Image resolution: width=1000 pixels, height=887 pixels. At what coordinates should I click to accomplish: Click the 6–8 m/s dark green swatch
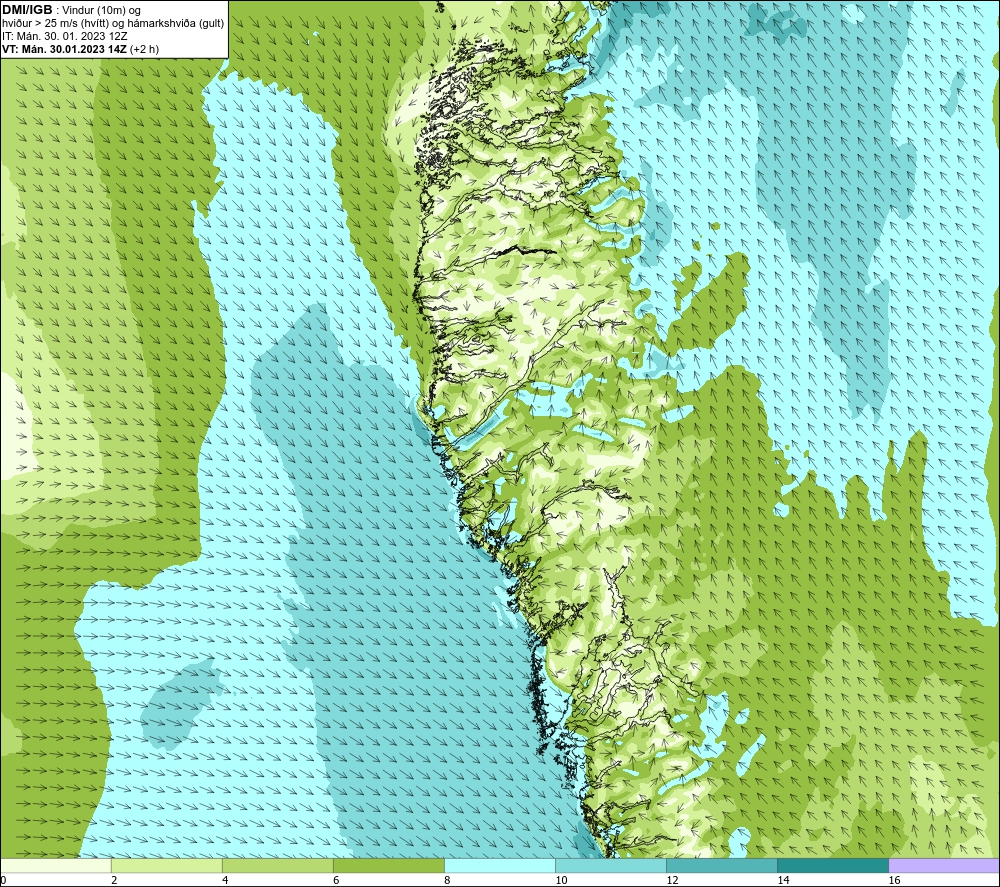389,865
